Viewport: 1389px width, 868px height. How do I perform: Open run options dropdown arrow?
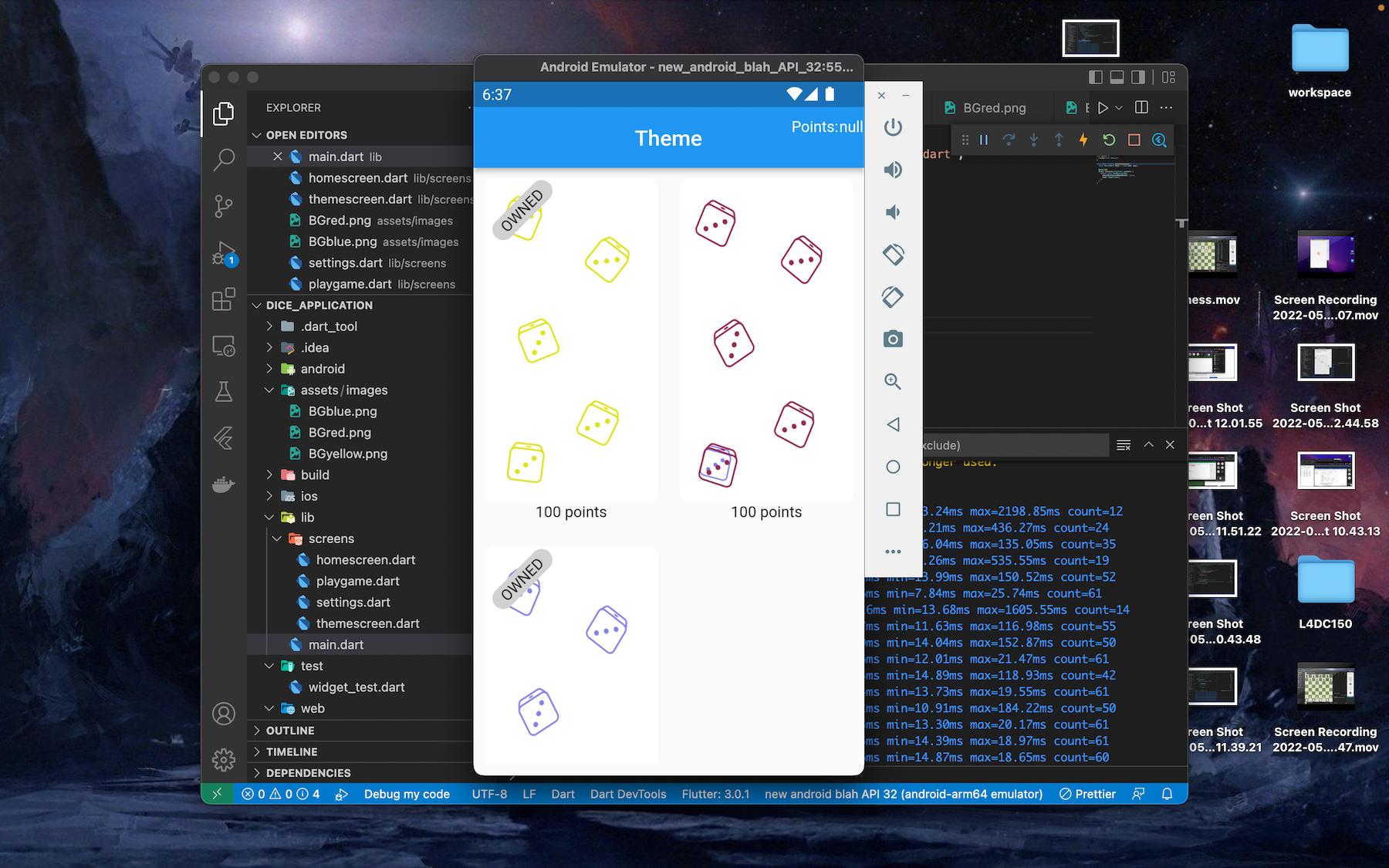(1119, 108)
